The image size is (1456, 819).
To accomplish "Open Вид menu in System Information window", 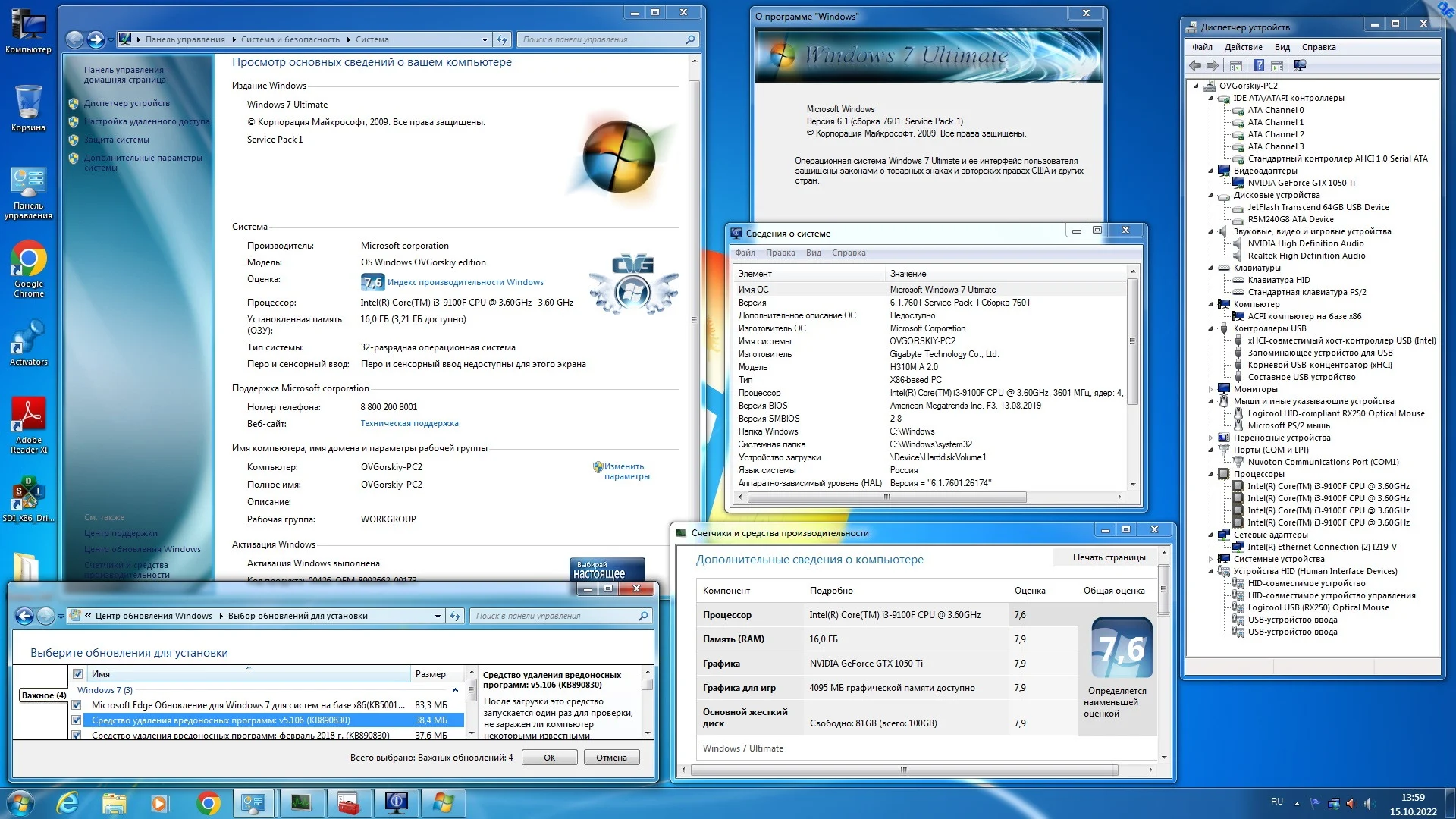I will 813,253.
